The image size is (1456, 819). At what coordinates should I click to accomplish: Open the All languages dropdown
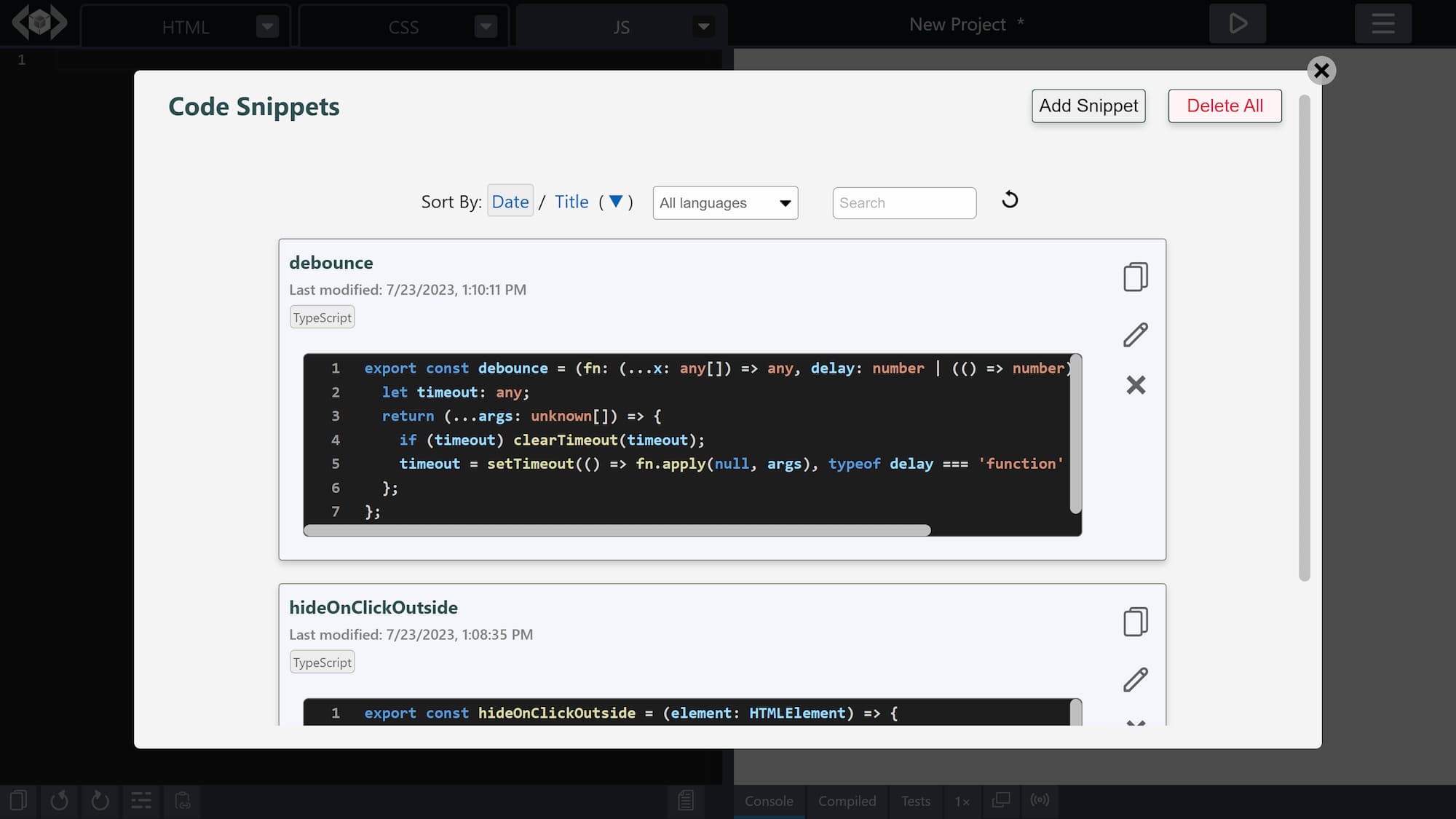(x=724, y=202)
